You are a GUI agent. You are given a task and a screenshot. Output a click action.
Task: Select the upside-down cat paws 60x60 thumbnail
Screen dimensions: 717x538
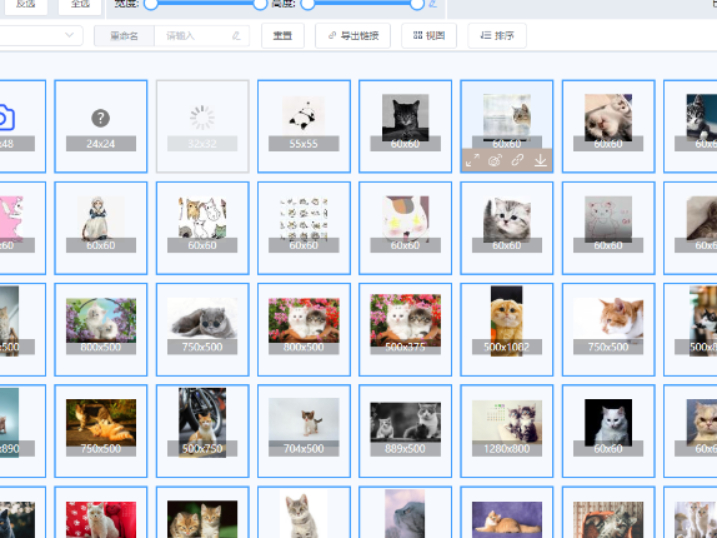609,127
